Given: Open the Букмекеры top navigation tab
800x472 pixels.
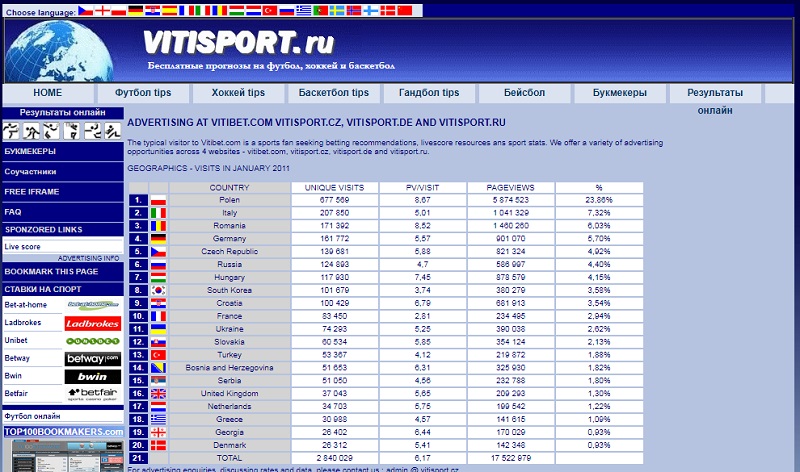Looking at the screenshot, I should tap(620, 93).
